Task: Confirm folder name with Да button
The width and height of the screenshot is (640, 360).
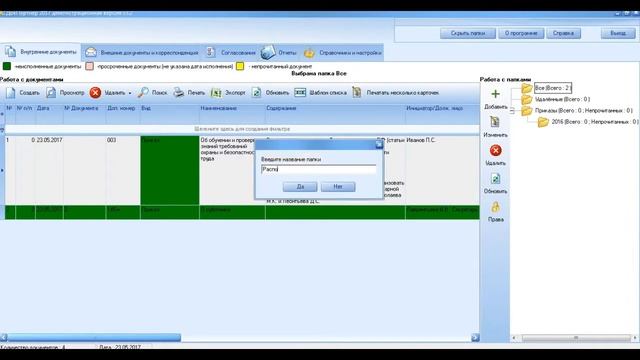Action: (x=300, y=187)
